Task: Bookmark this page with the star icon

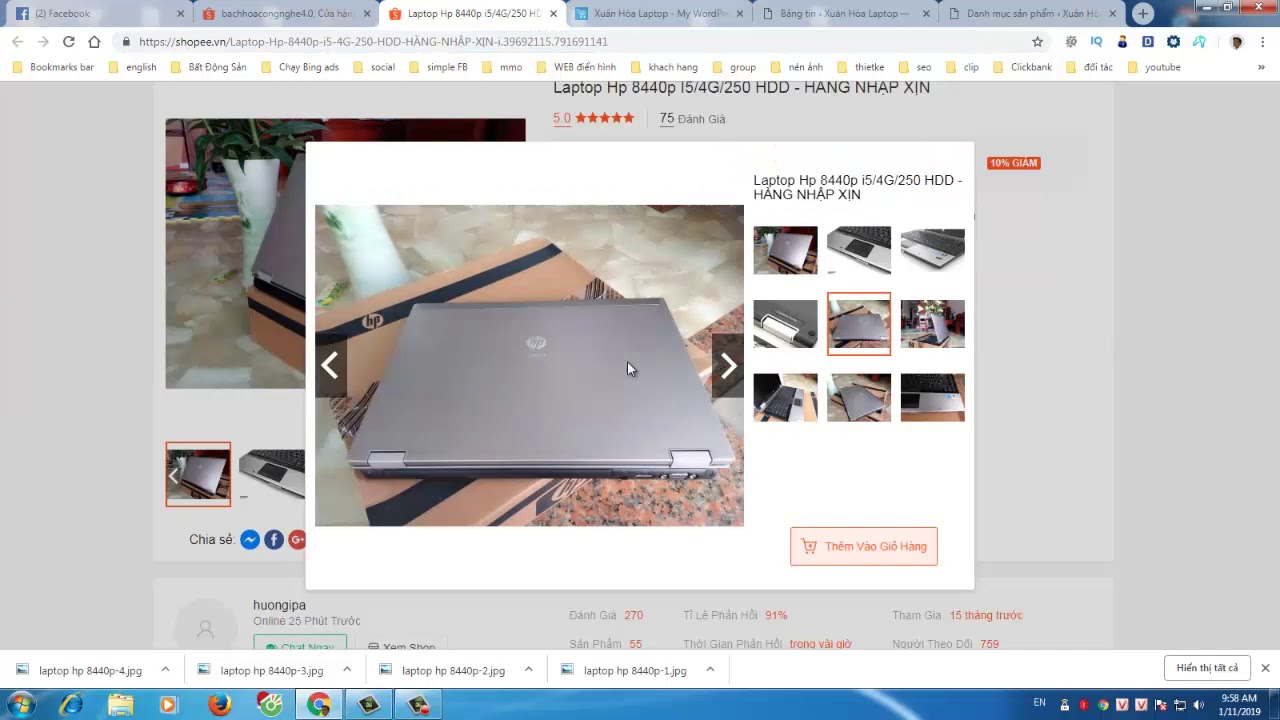Action: pyautogui.click(x=1037, y=42)
